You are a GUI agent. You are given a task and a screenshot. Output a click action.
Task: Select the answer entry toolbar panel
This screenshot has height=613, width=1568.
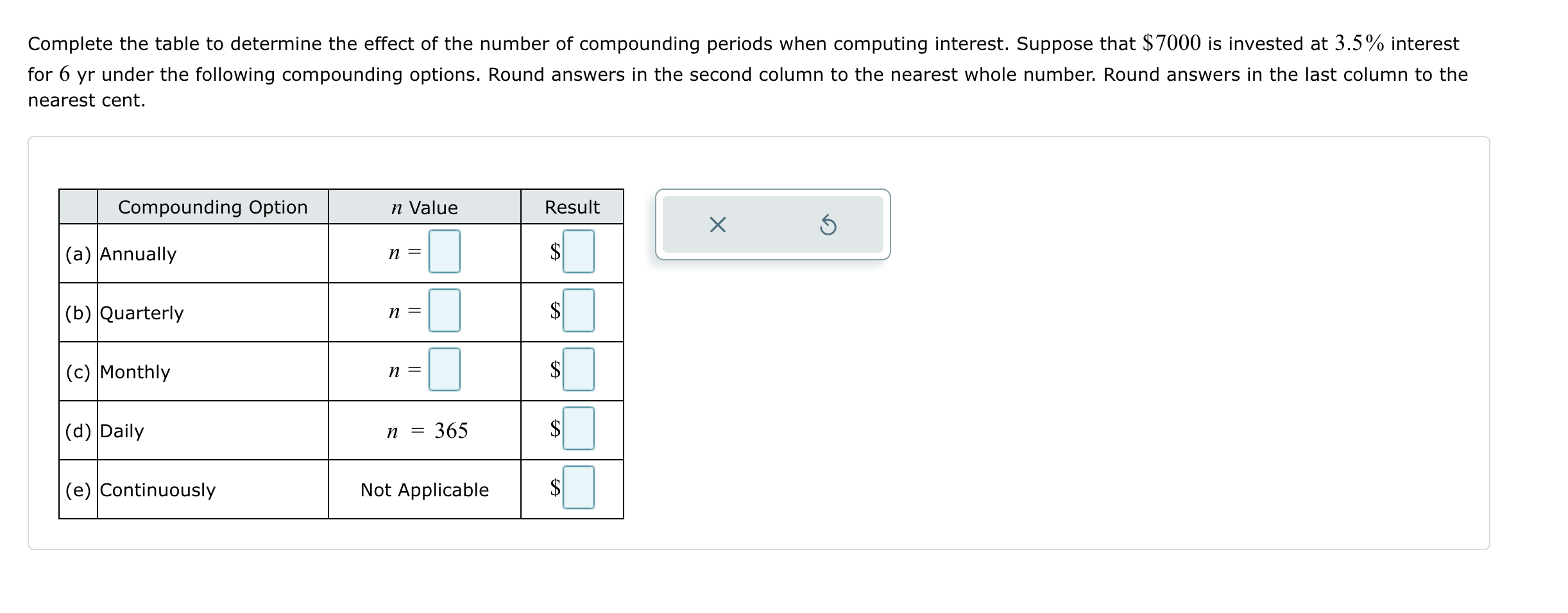(x=772, y=224)
